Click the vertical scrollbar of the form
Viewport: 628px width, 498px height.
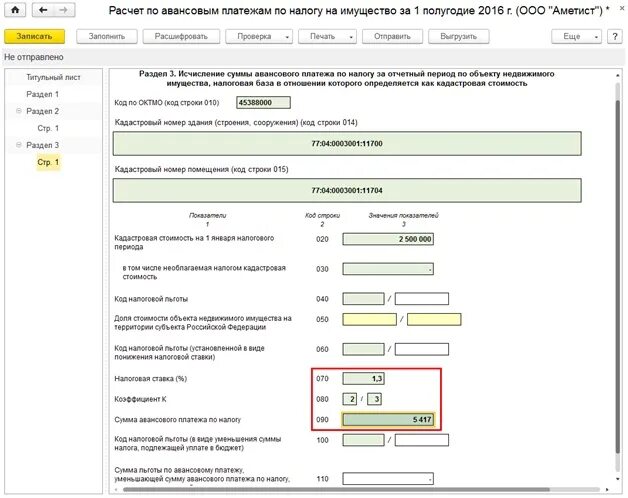coord(618,276)
